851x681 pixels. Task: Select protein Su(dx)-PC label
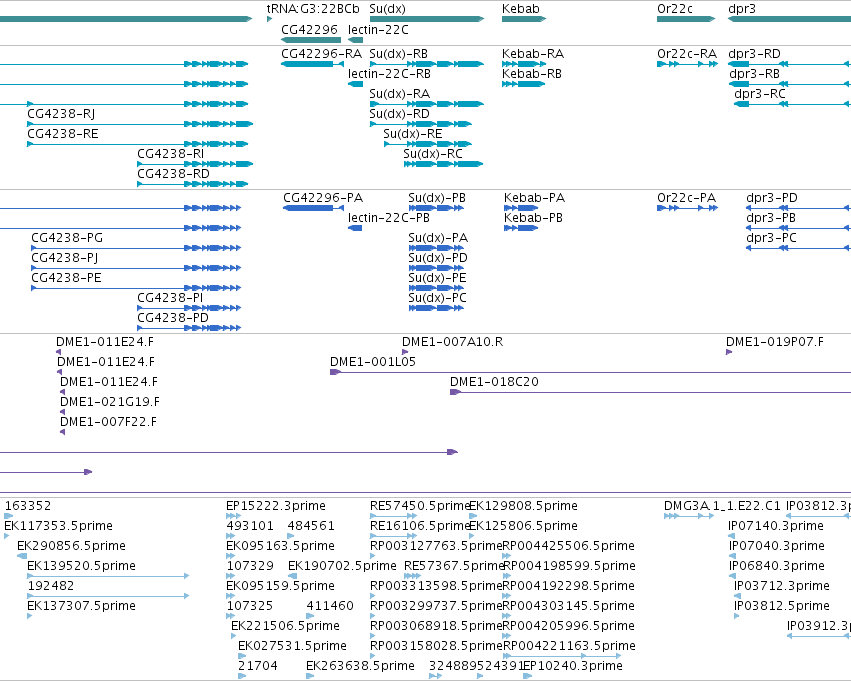pyautogui.click(x=437, y=298)
